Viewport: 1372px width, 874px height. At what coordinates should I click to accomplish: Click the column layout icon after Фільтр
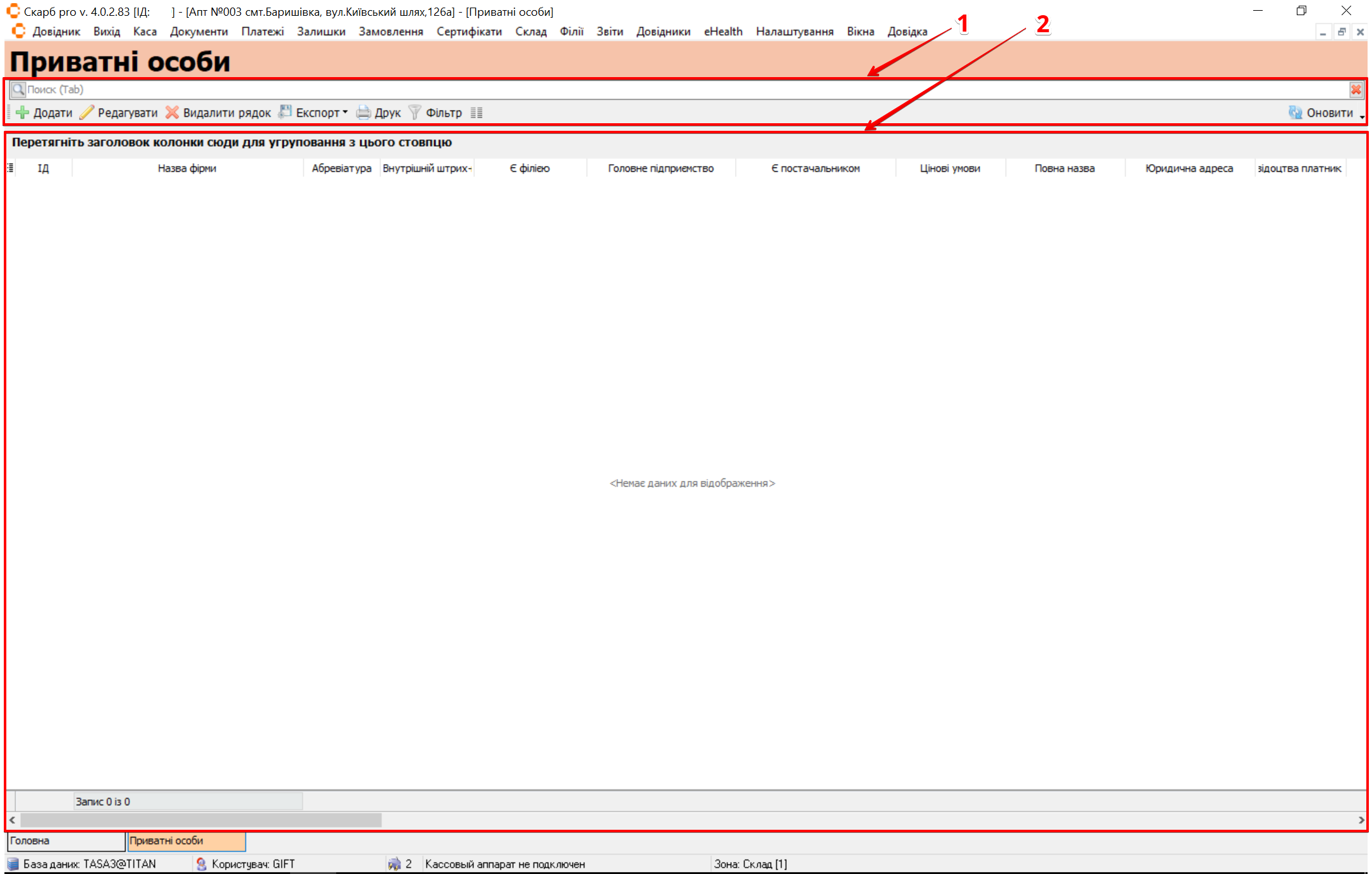[477, 112]
